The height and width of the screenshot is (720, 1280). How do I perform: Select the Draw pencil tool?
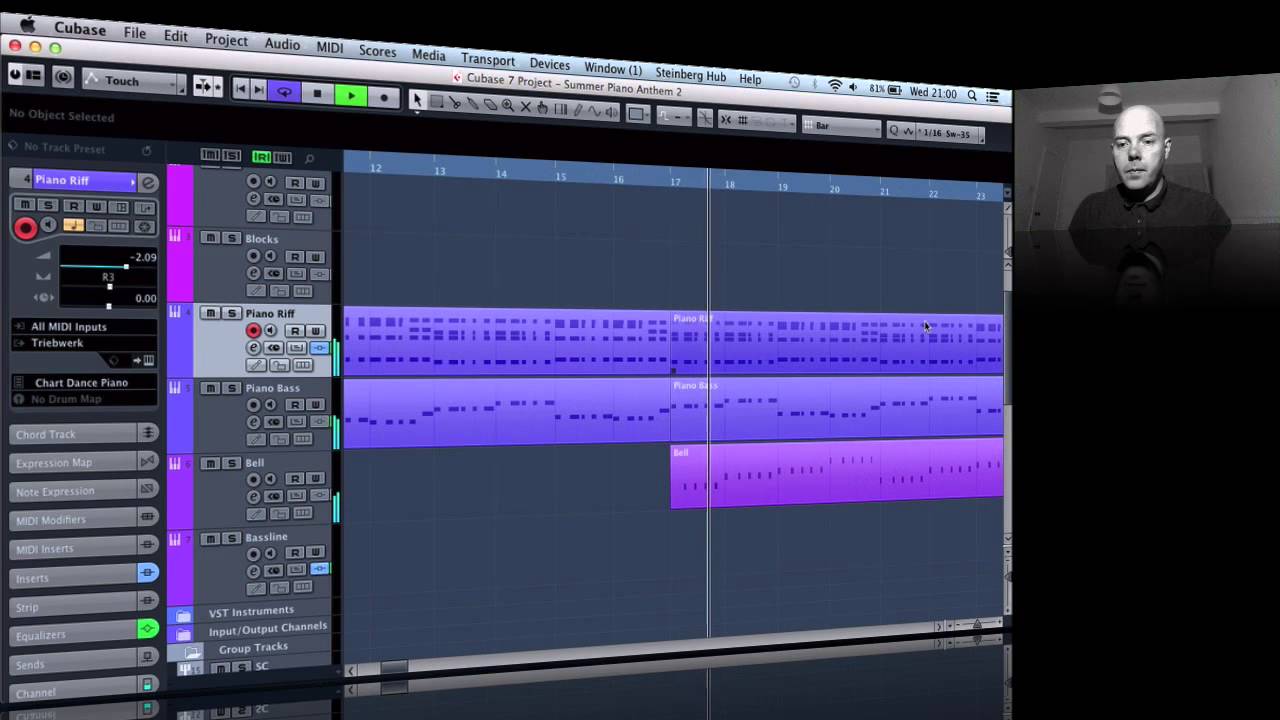click(578, 109)
